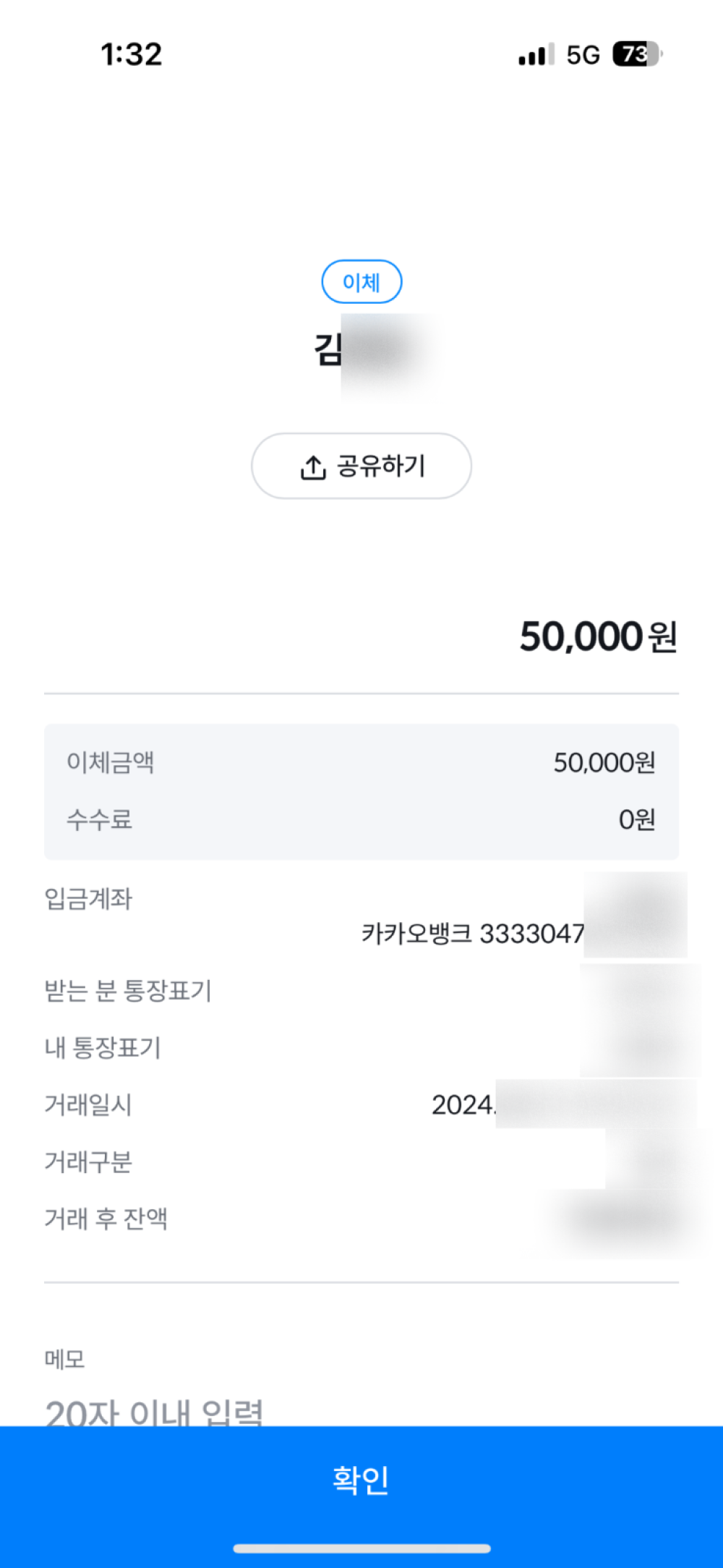Tap the memo field 20자 이내 입력
This screenshot has width=723, height=1568.
[x=154, y=1410]
